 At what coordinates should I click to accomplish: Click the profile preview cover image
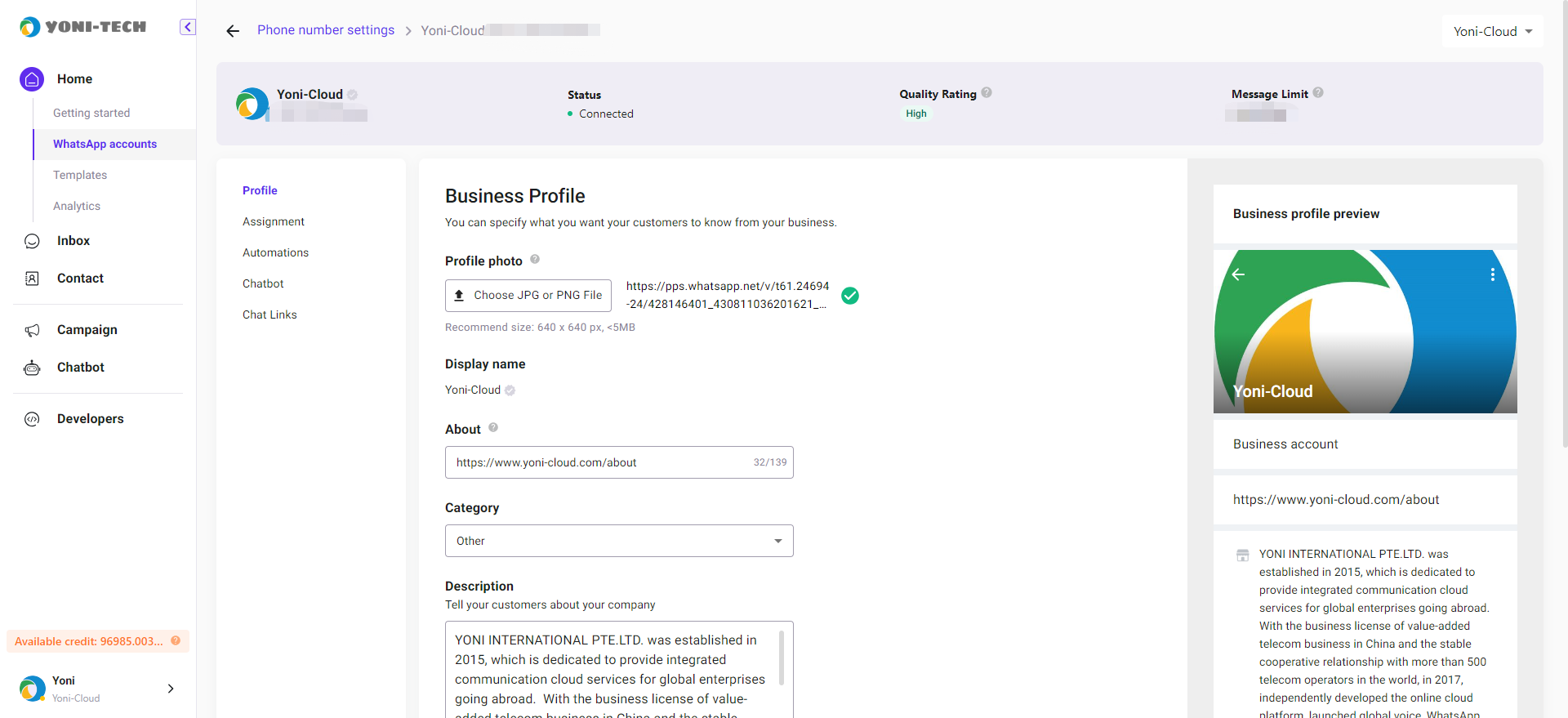point(1365,332)
